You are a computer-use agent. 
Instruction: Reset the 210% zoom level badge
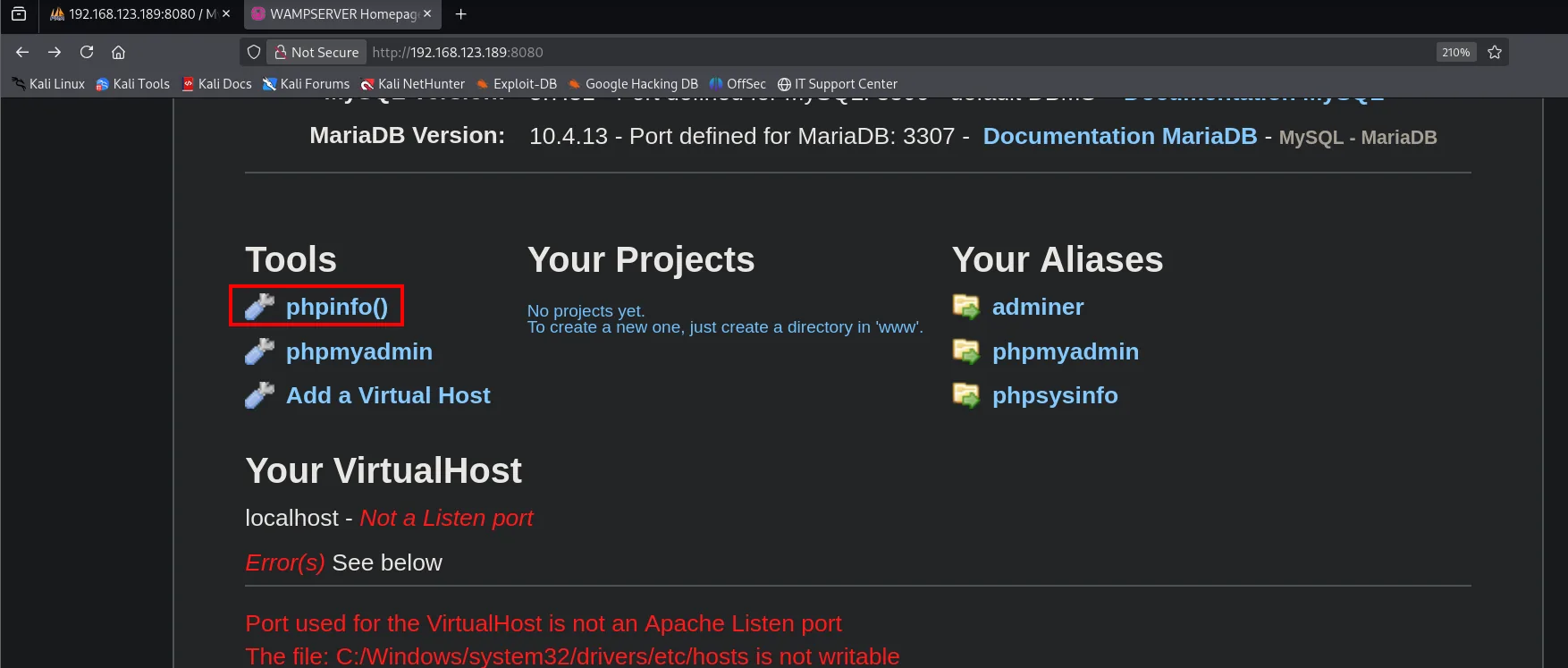point(1455,52)
